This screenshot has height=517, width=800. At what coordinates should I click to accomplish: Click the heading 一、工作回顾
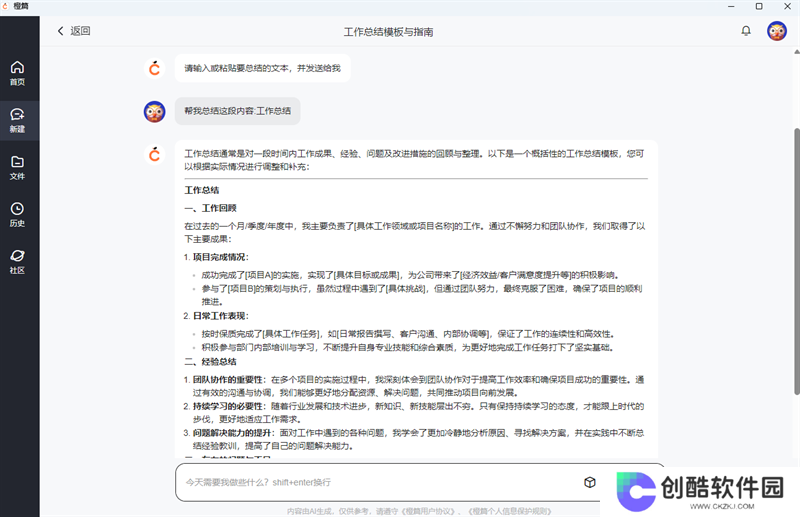click(210, 208)
